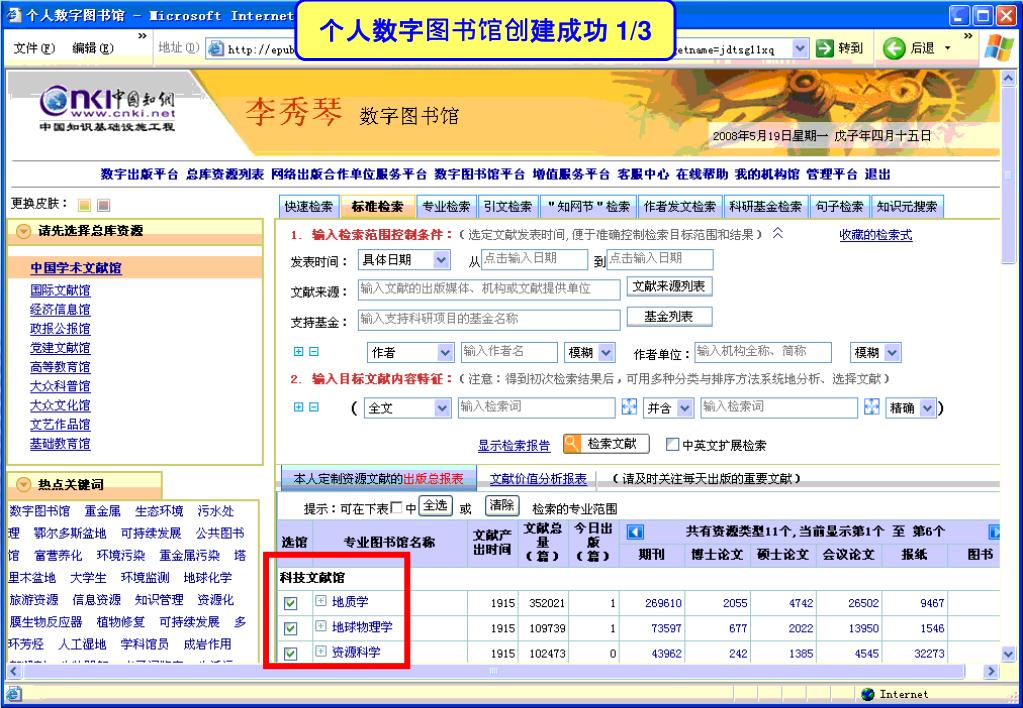Click the Go arrow button beside address bar

(825, 48)
